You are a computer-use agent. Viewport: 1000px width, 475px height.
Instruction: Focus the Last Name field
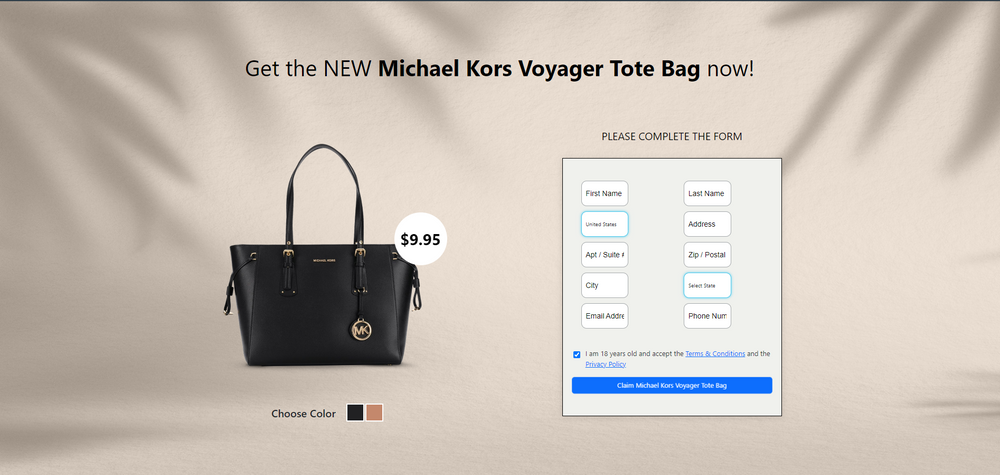(x=707, y=193)
